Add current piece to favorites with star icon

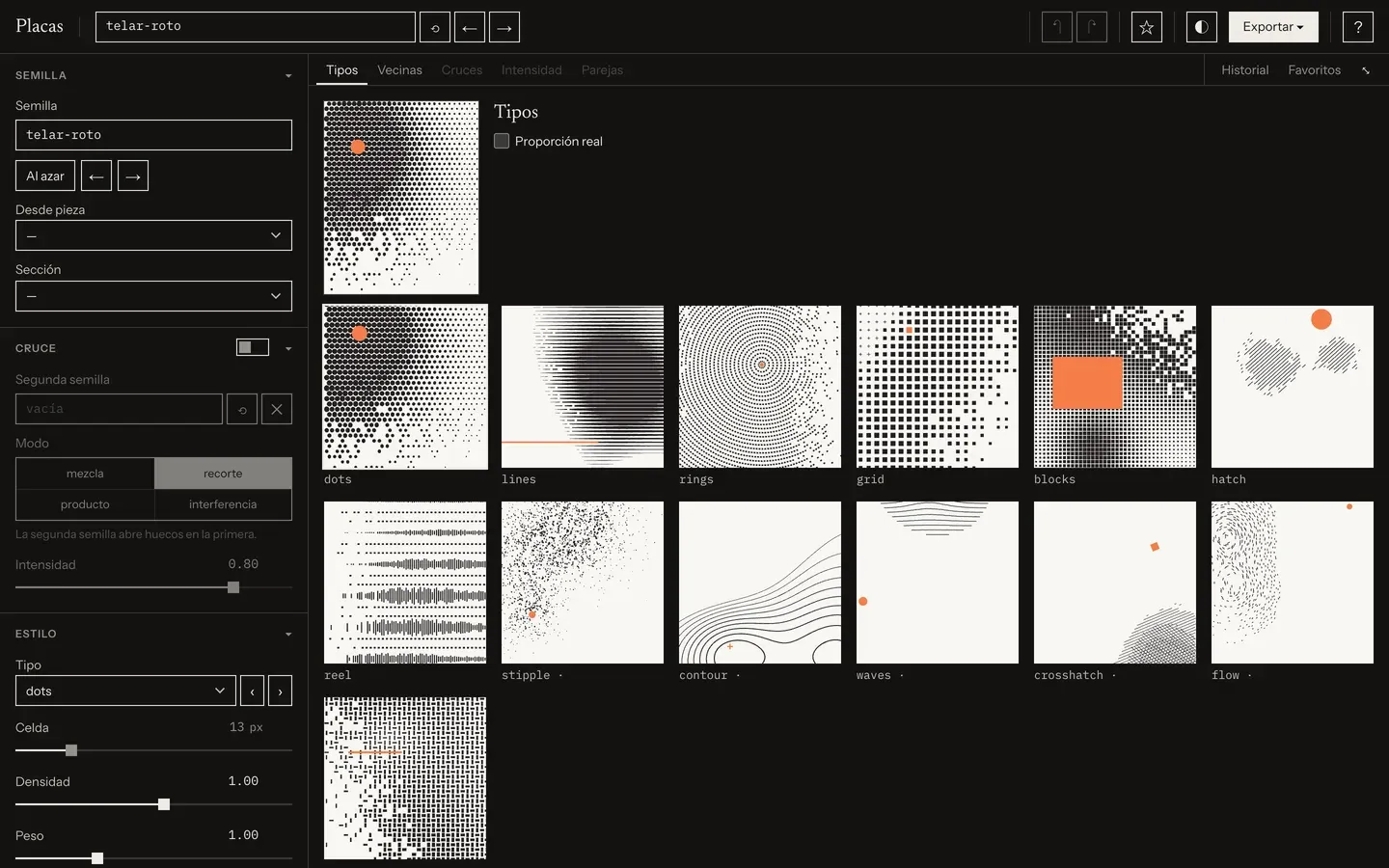tap(1147, 27)
